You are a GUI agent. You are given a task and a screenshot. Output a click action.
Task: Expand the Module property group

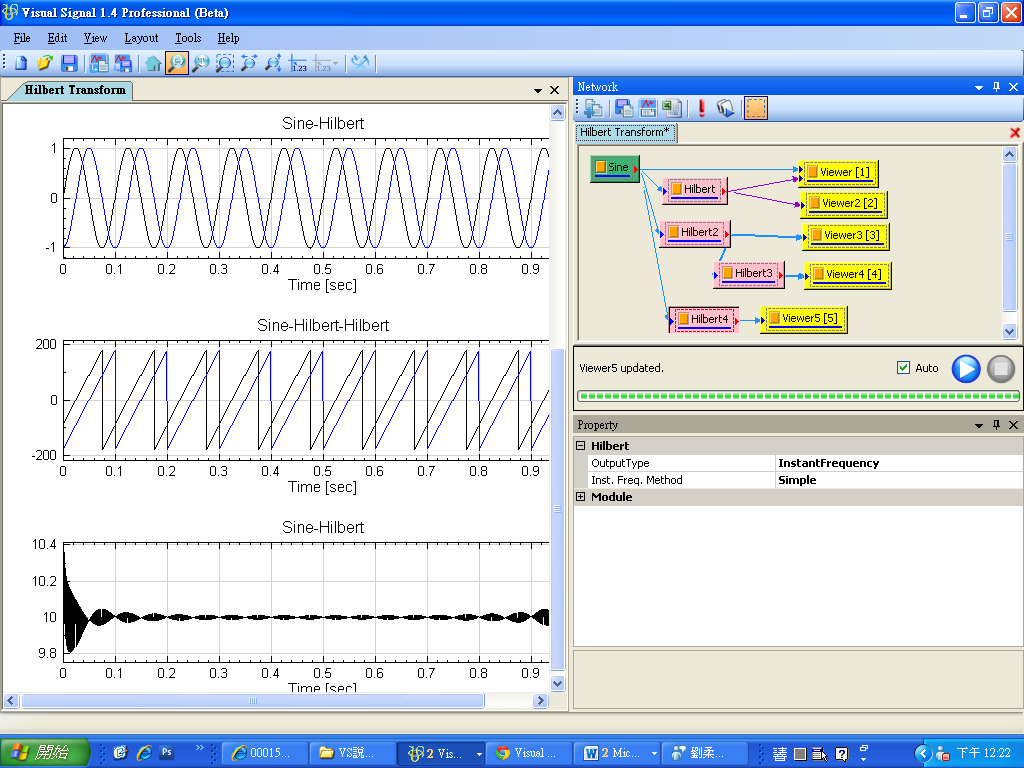click(x=581, y=497)
